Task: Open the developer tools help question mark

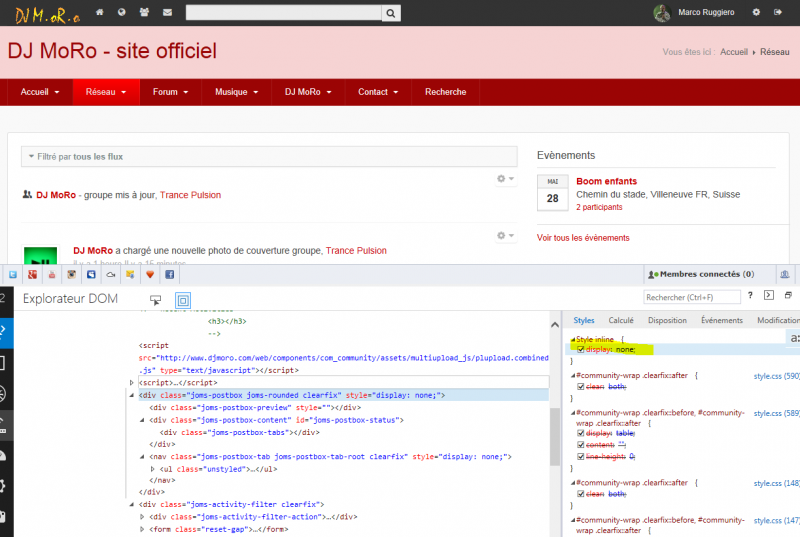Action: pyautogui.click(x=750, y=295)
